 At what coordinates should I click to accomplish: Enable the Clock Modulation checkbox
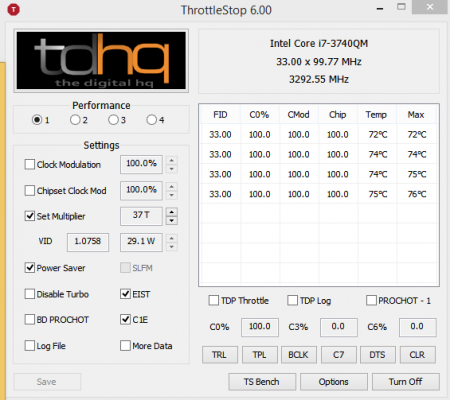[30, 164]
